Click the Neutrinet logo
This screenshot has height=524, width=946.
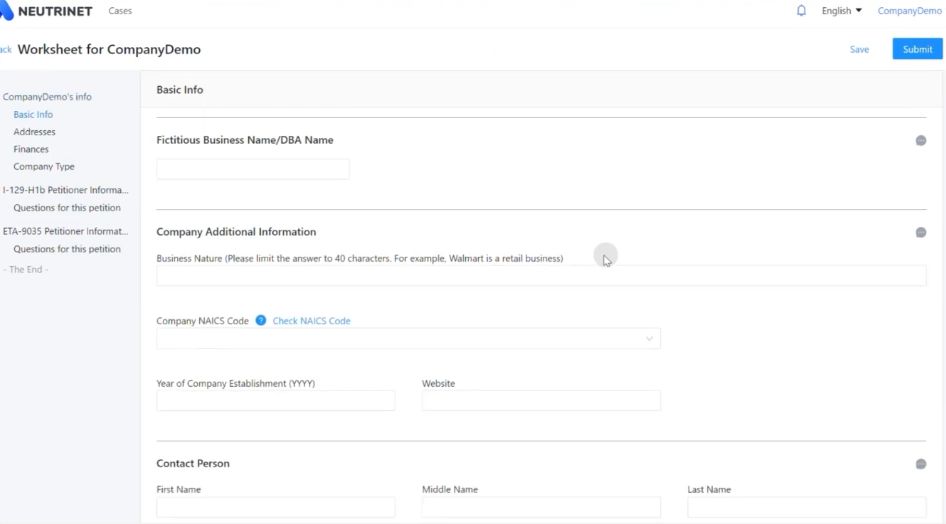[x=46, y=11]
